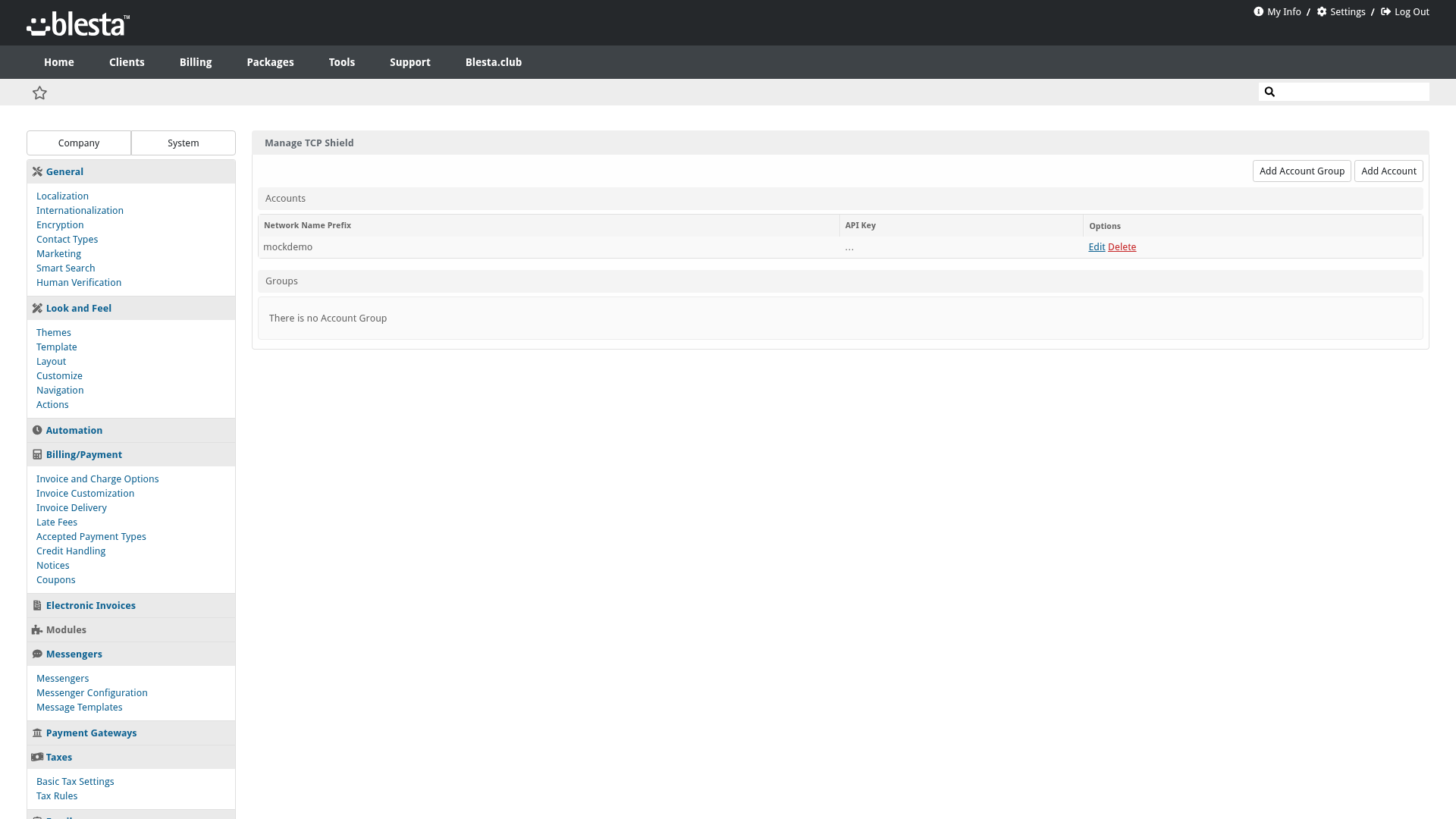
Task: Open Internationalization settings
Action: (80, 210)
